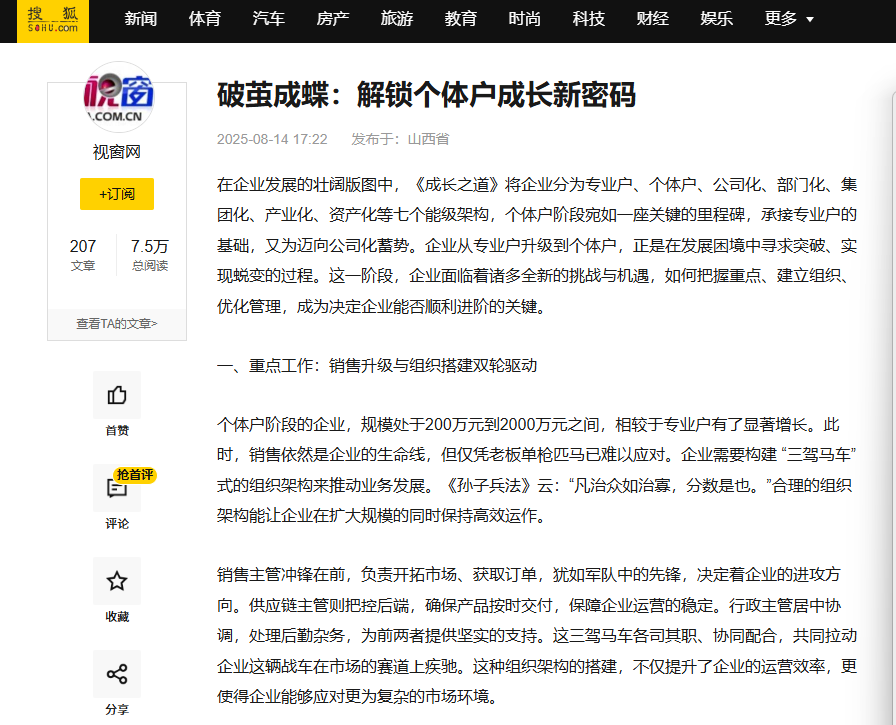Image resolution: width=896 pixels, height=725 pixels.
Task: Select the 娱乐 channel
Action: [717, 18]
